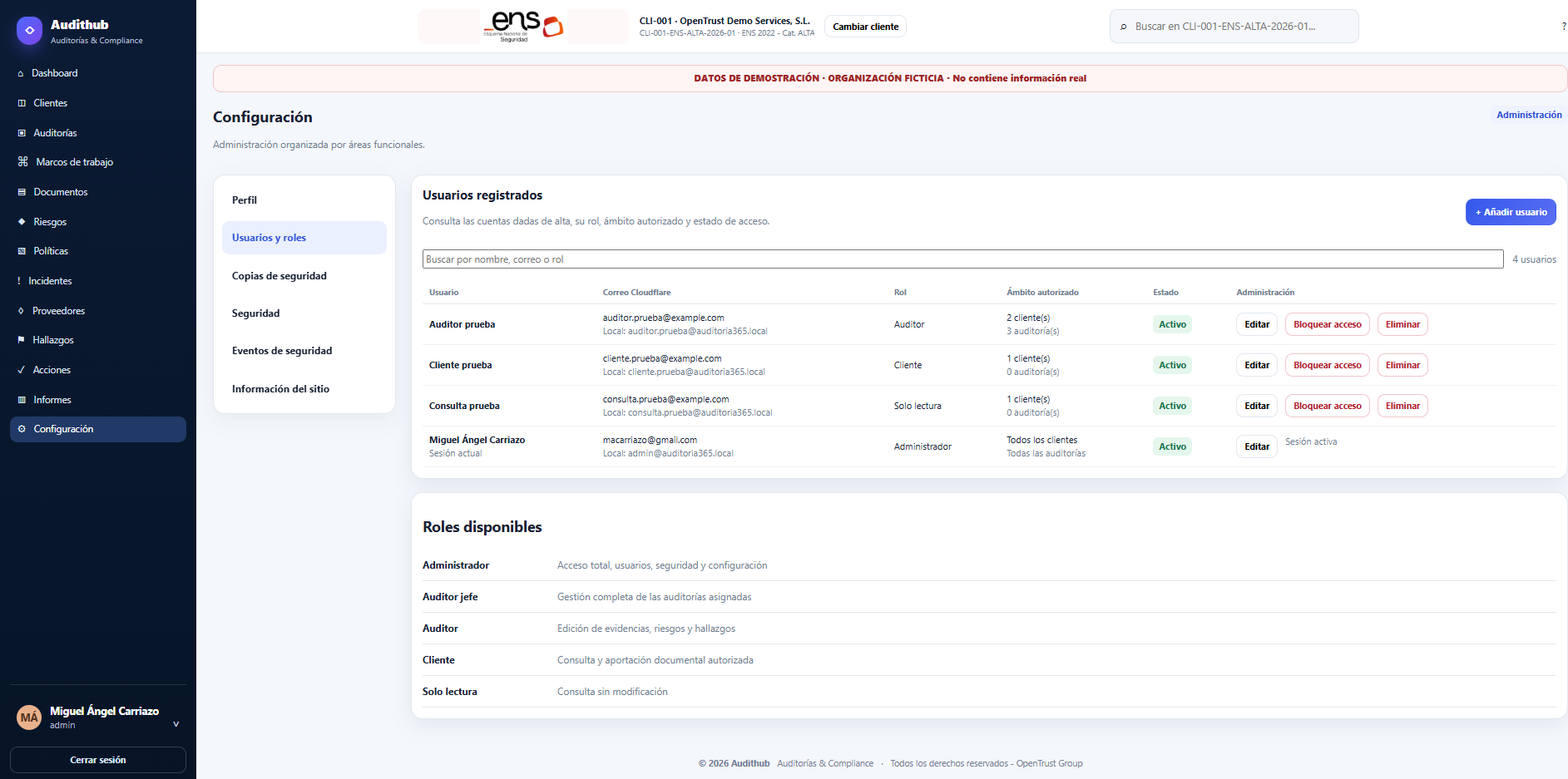Edit the Auditor prueba user
The image size is (1568, 779).
coord(1257,324)
